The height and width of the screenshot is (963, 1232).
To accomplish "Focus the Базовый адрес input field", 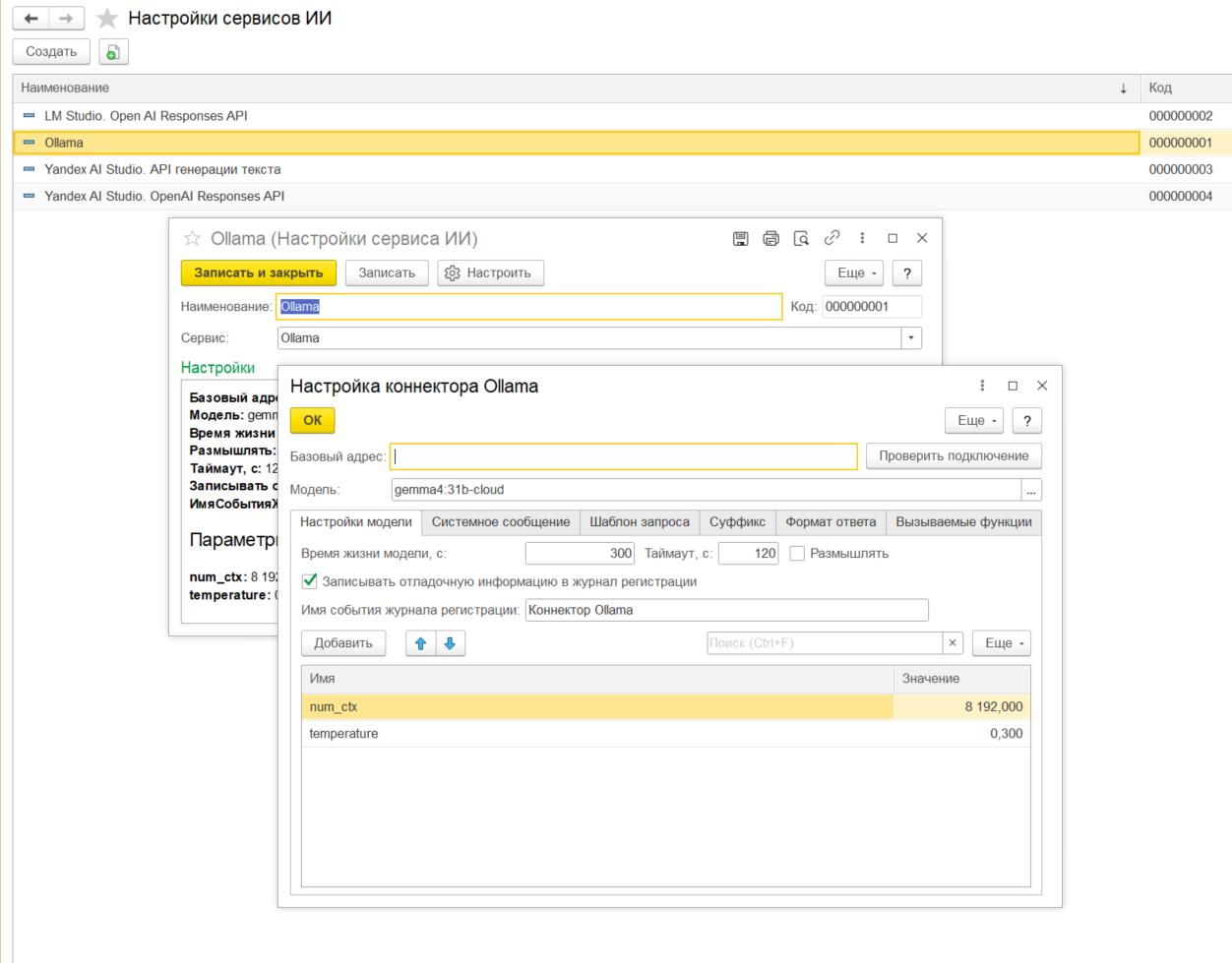I will (624, 456).
